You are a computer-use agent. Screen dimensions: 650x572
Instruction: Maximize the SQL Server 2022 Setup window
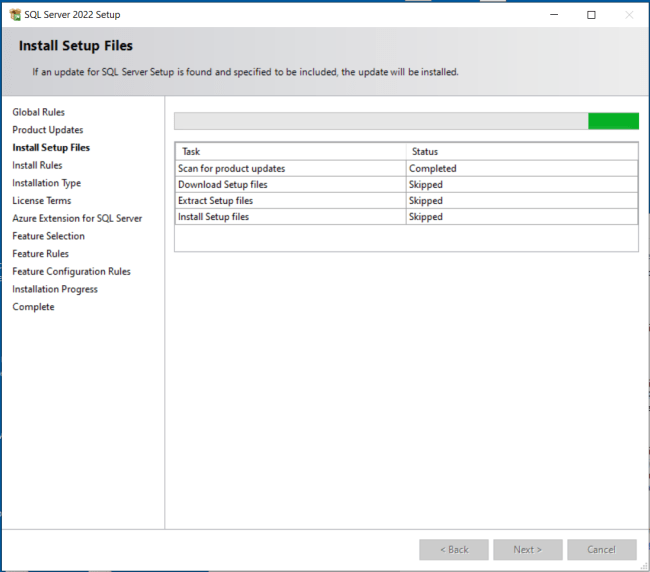pos(591,15)
